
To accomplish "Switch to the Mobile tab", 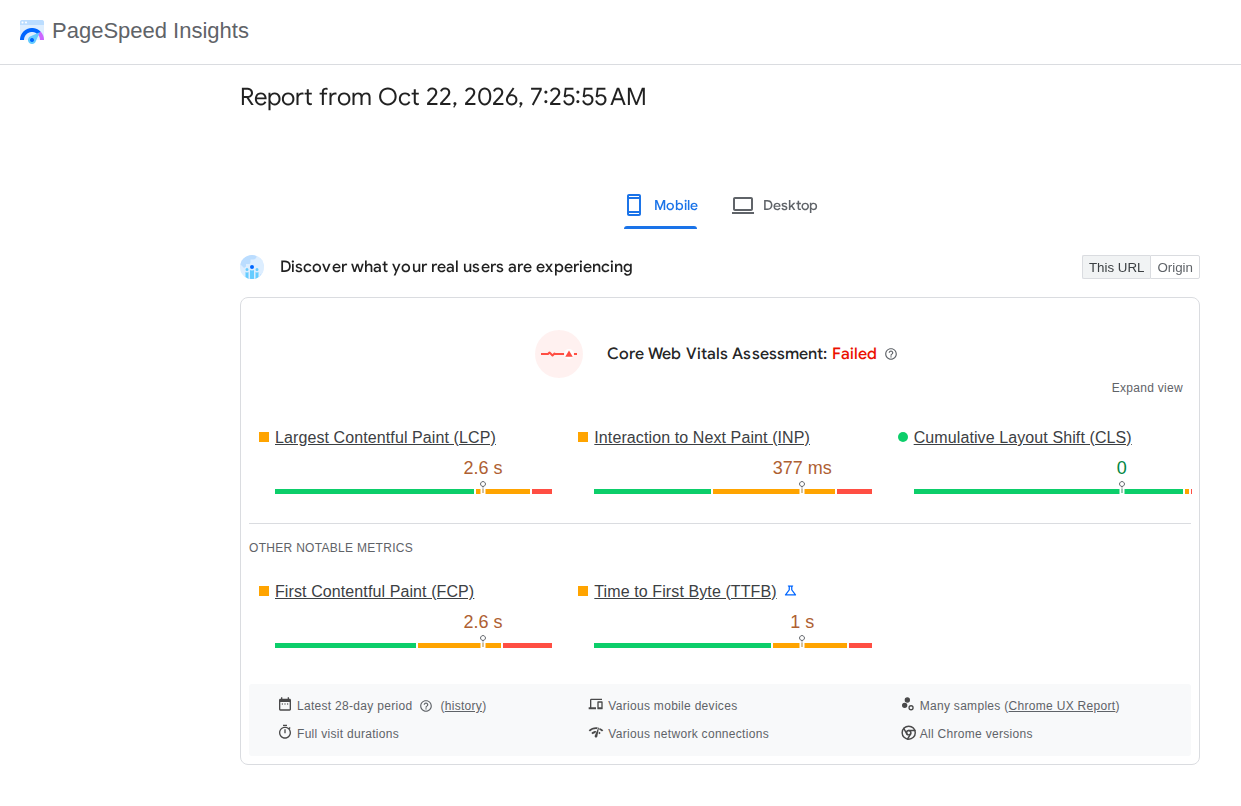I will pos(661,205).
